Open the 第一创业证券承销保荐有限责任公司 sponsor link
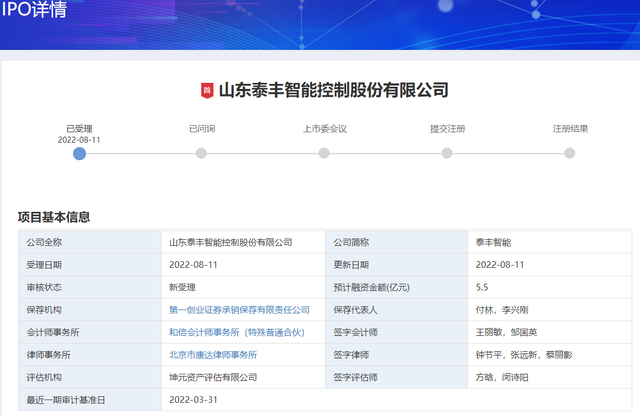This screenshot has height=416, width=640. click(x=239, y=310)
